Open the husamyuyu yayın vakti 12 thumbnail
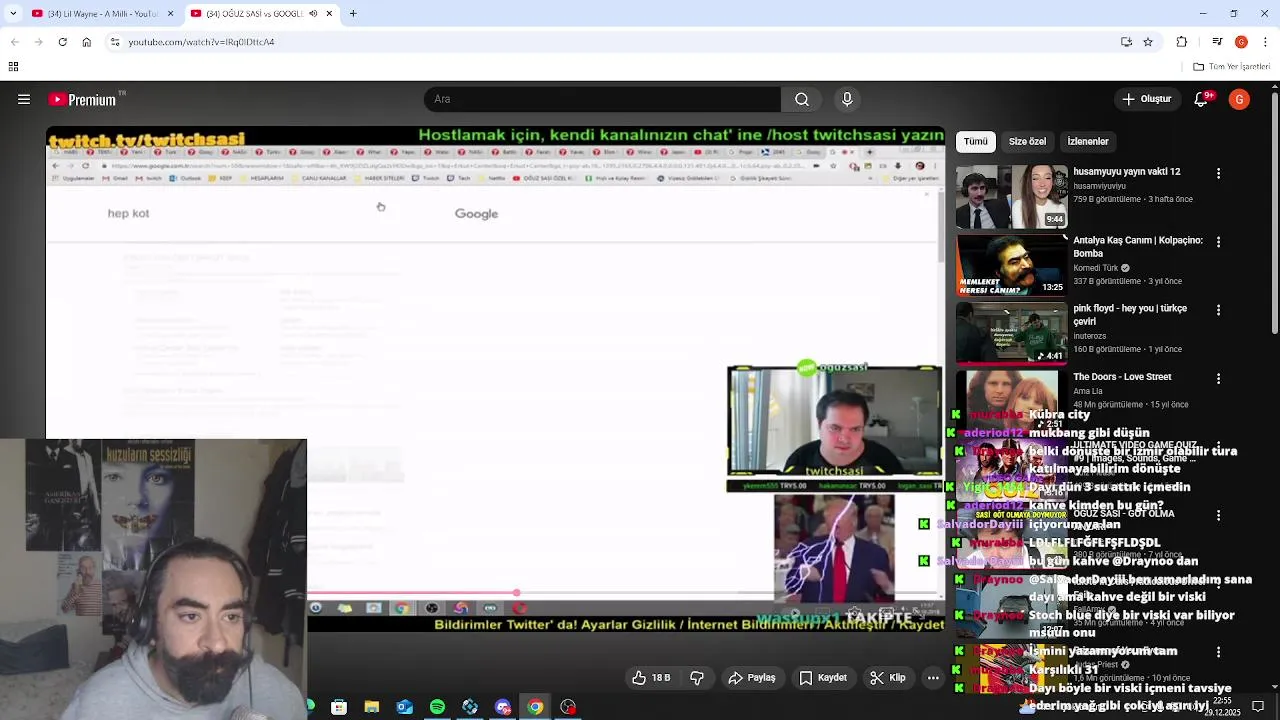1280x720 pixels. coord(1012,197)
